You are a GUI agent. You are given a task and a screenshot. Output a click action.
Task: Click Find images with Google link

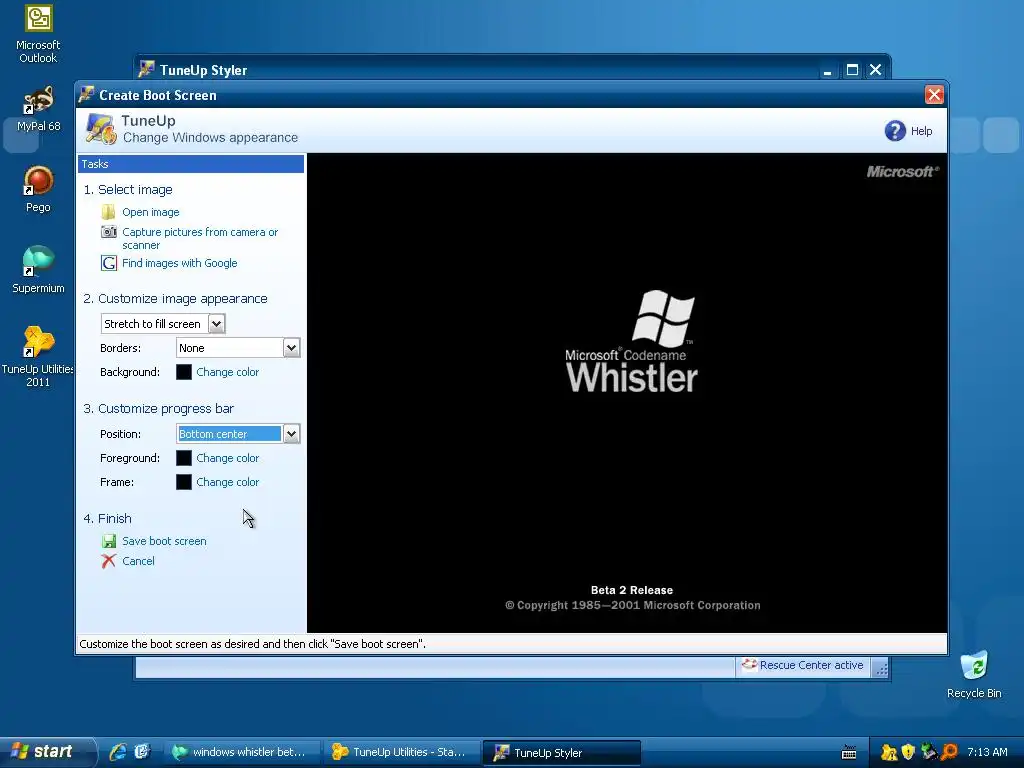(x=180, y=263)
